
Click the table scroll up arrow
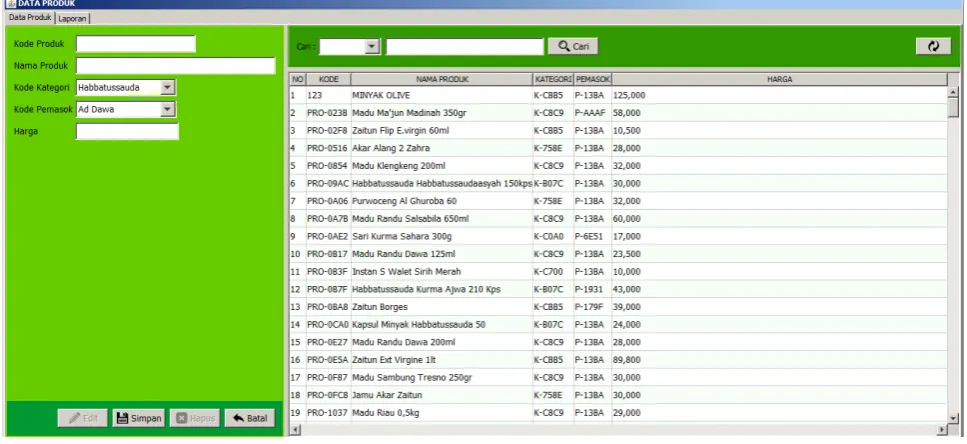[953, 93]
